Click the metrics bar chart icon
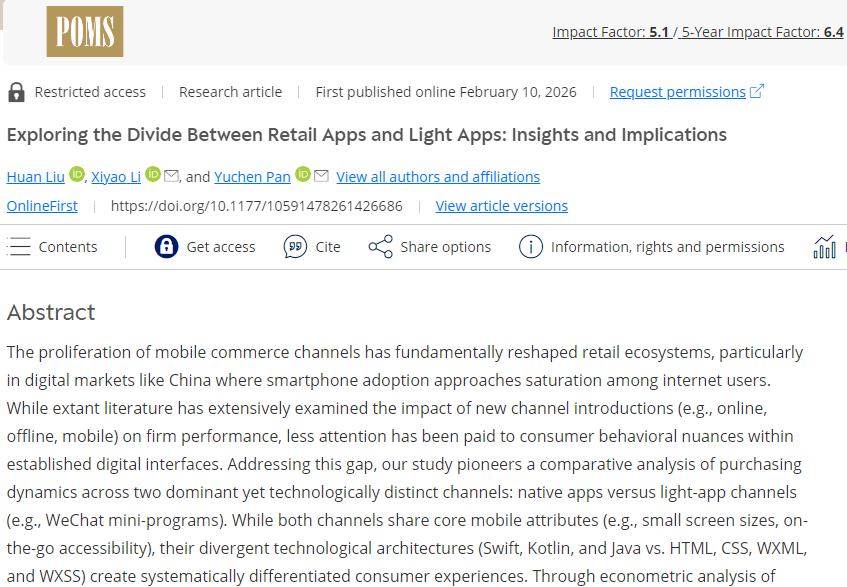Image resolution: width=847 pixels, height=587 pixels. (x=825, y=247)
